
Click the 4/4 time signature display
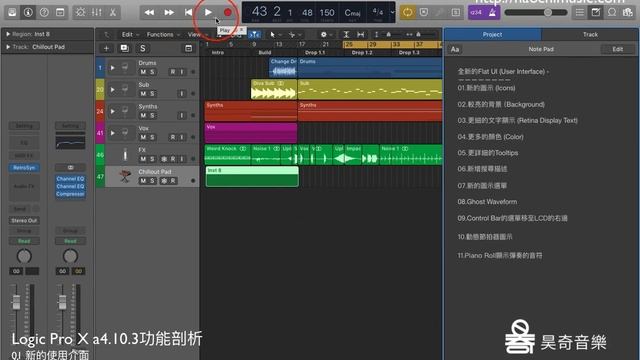378,12
